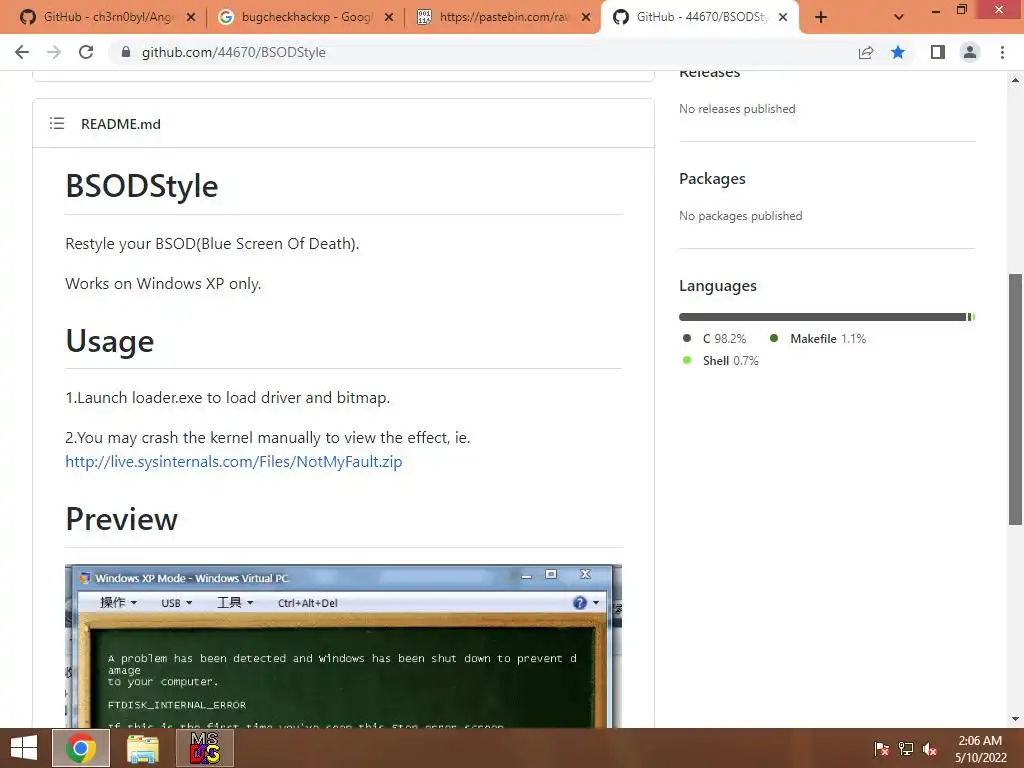Viewport: 1024px width, 768px height.
Task: Click 'Launch loader.exe' instruction text
Action: [x=228, y=398]
